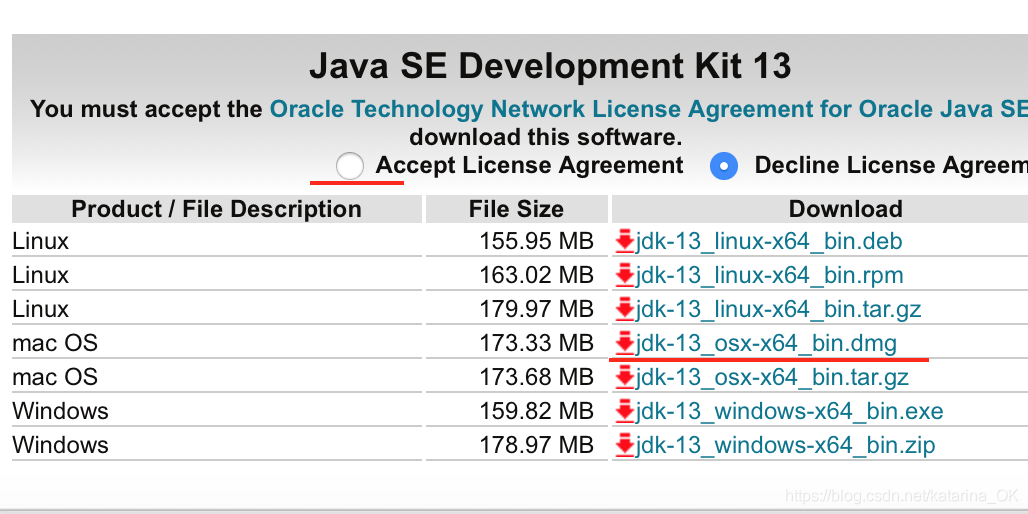Click the red download arrow beside linux rpm file
Screen dimensions: 1028x514
click(x=625, y=275)
